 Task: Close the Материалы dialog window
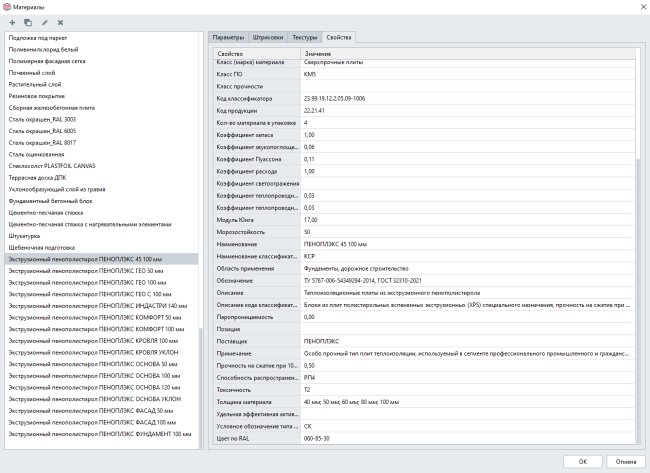(635, 6)
